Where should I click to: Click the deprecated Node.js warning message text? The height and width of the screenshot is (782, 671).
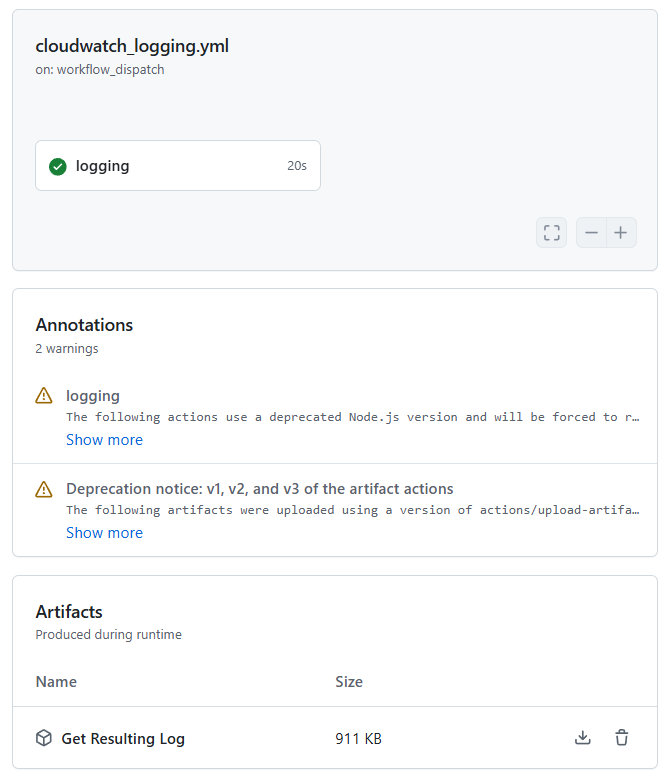pyautogui.click(x=352, y=417)
